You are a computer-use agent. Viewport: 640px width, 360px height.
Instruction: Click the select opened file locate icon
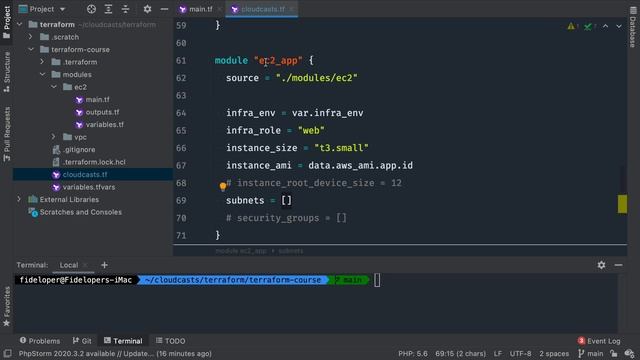tap(91, 9)
